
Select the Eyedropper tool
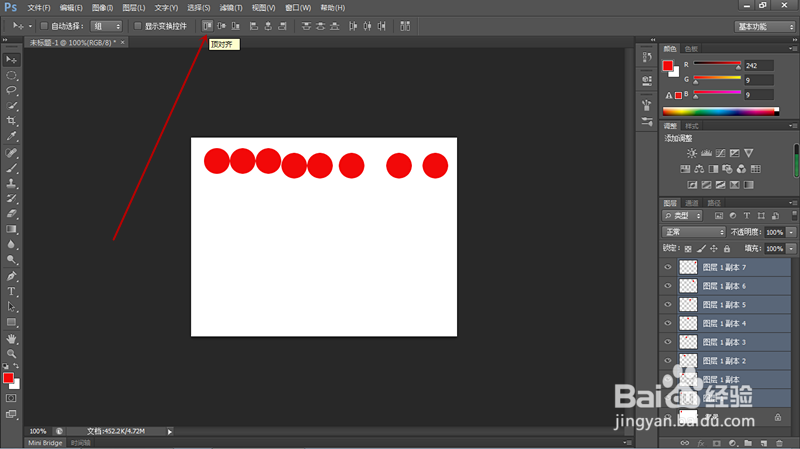[x=11, y=136]
